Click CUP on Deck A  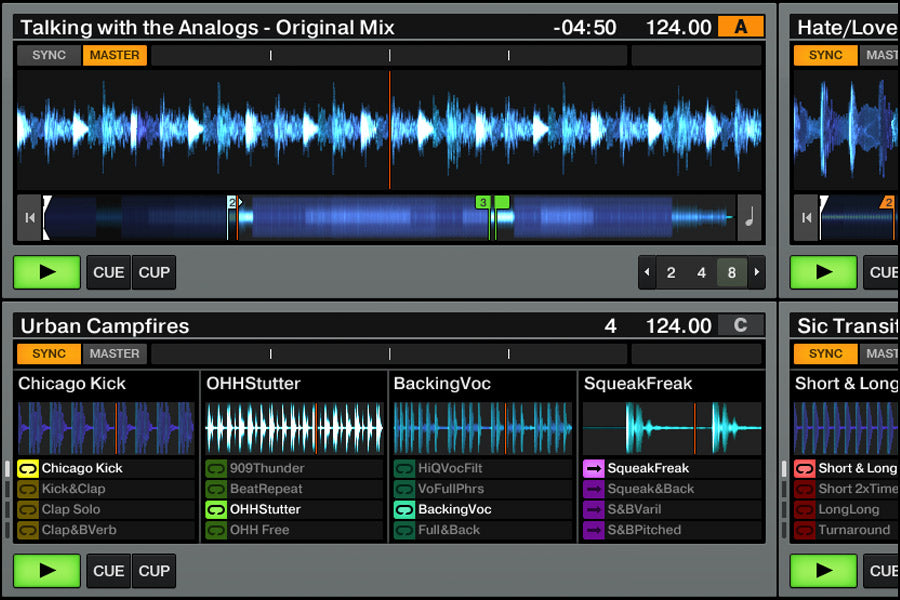pyautogui.click(x=152, y=272)
